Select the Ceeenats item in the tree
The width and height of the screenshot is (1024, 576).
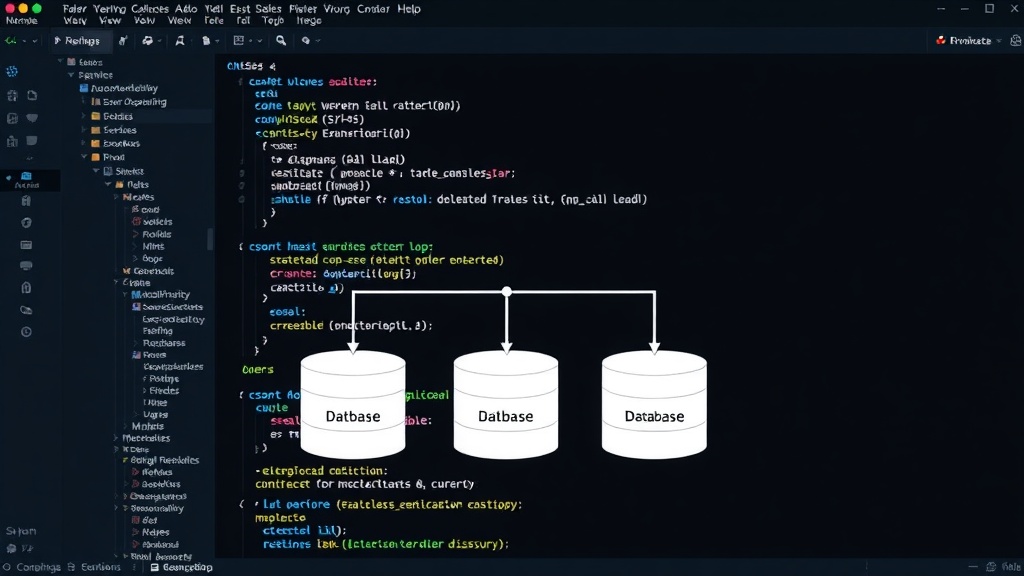(x=153, y=270)
